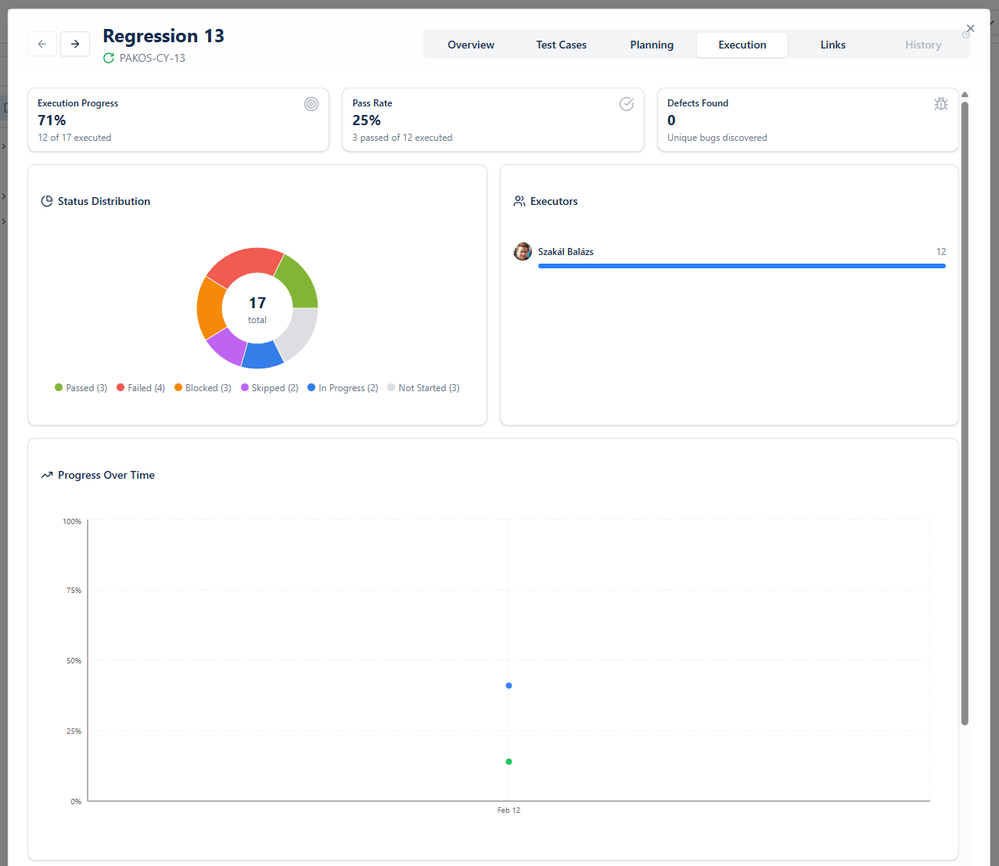Viewport: 999px width, 866px height.
Task: Click the pie chart icon beside Status Distribution
Action: (x=47, y=201)
